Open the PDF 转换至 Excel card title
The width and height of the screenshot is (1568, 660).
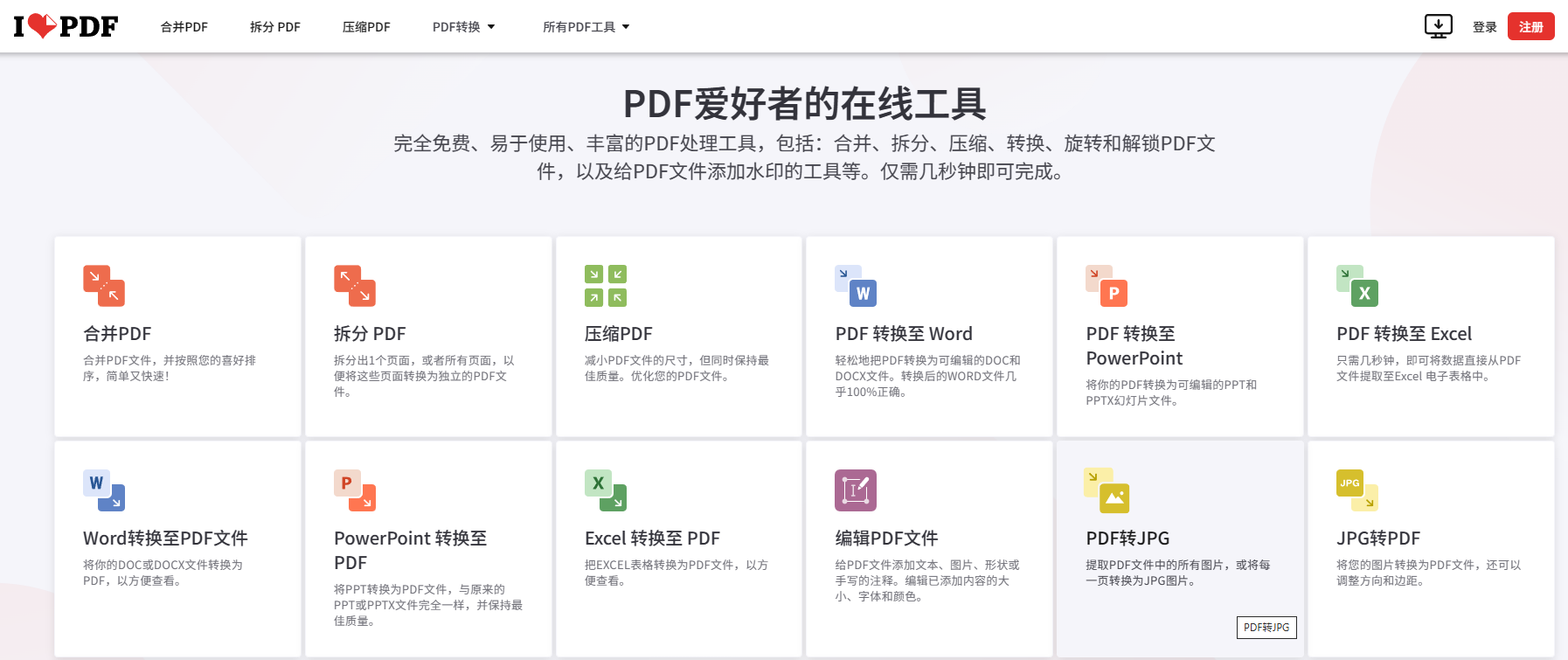pos(1404,334)
